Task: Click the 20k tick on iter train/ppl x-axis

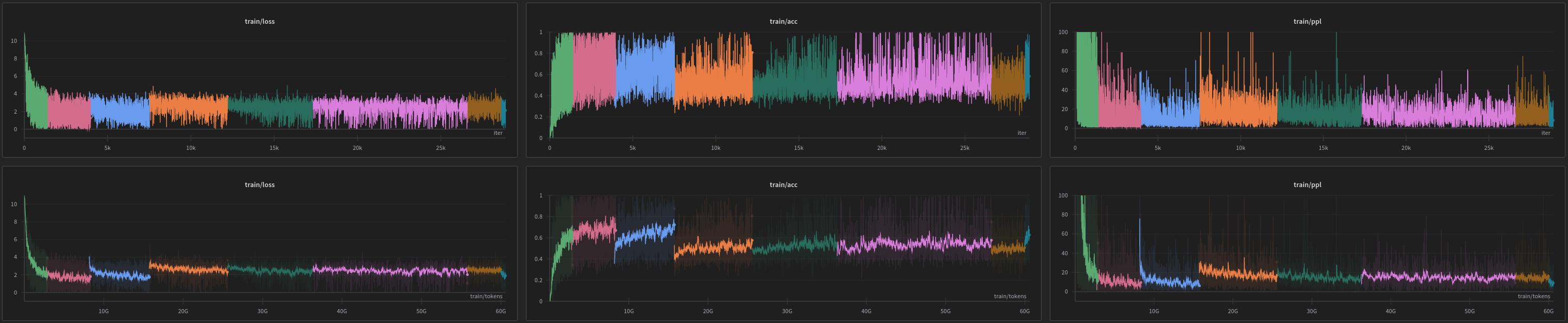Action: (1406, 148)
